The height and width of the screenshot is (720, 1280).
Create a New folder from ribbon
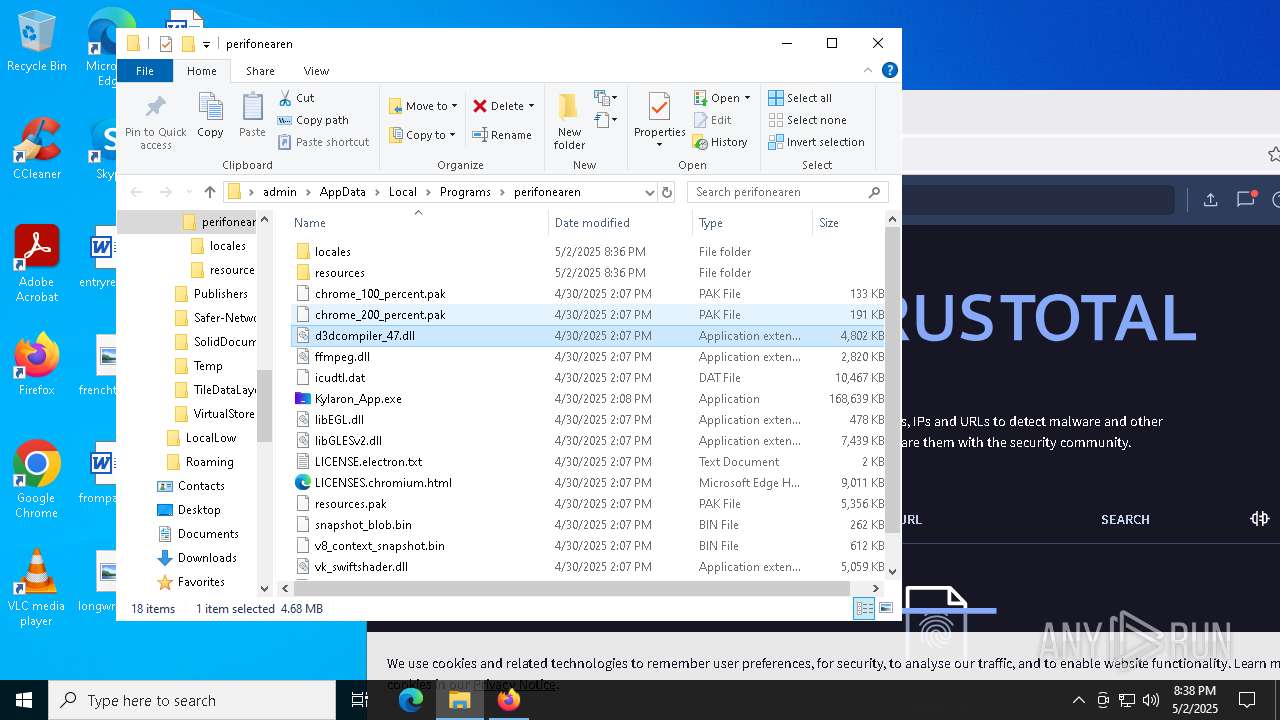coord(569,120)
